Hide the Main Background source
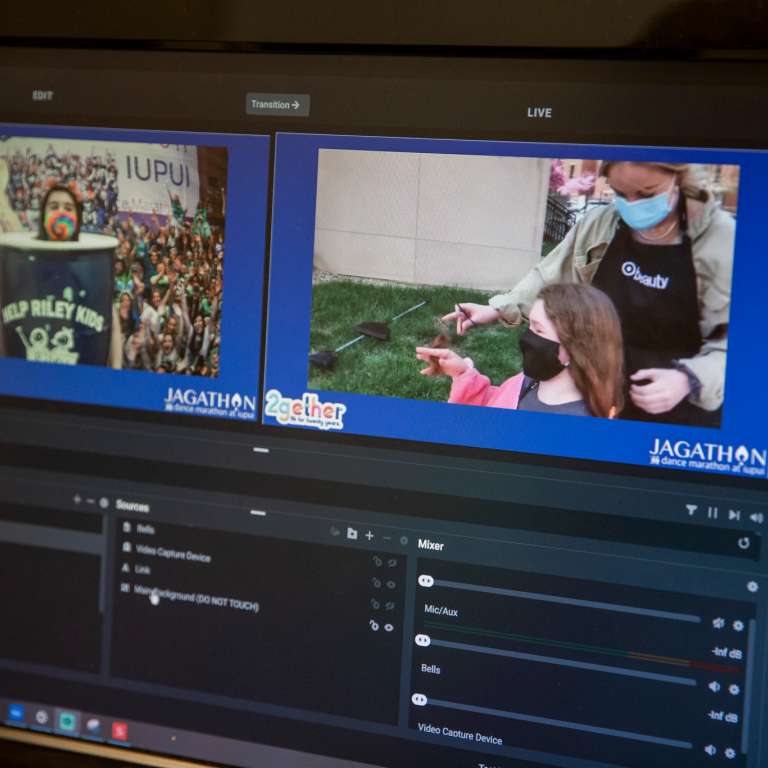The image size is (768, 768). (x=389, y=627)
